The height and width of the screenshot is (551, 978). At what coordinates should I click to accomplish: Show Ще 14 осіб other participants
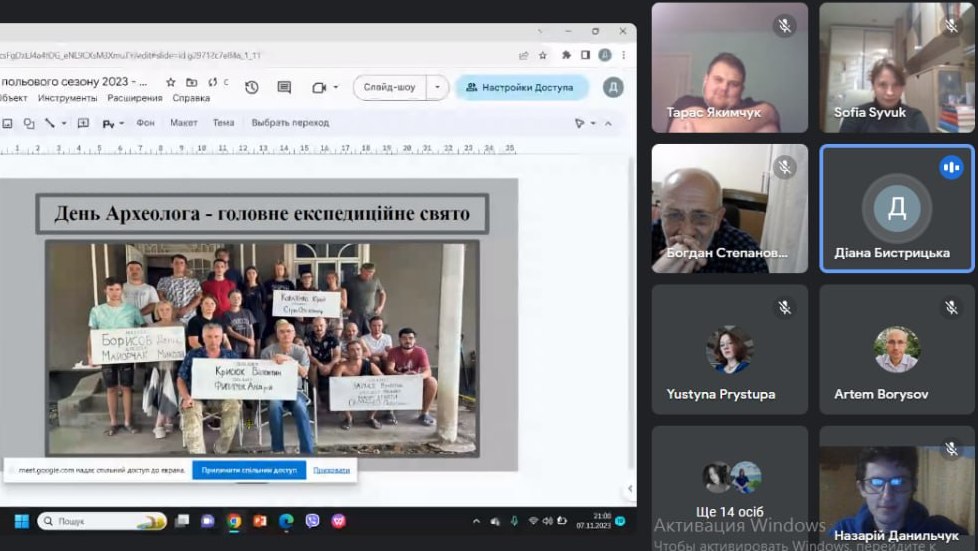click(730, 489)
